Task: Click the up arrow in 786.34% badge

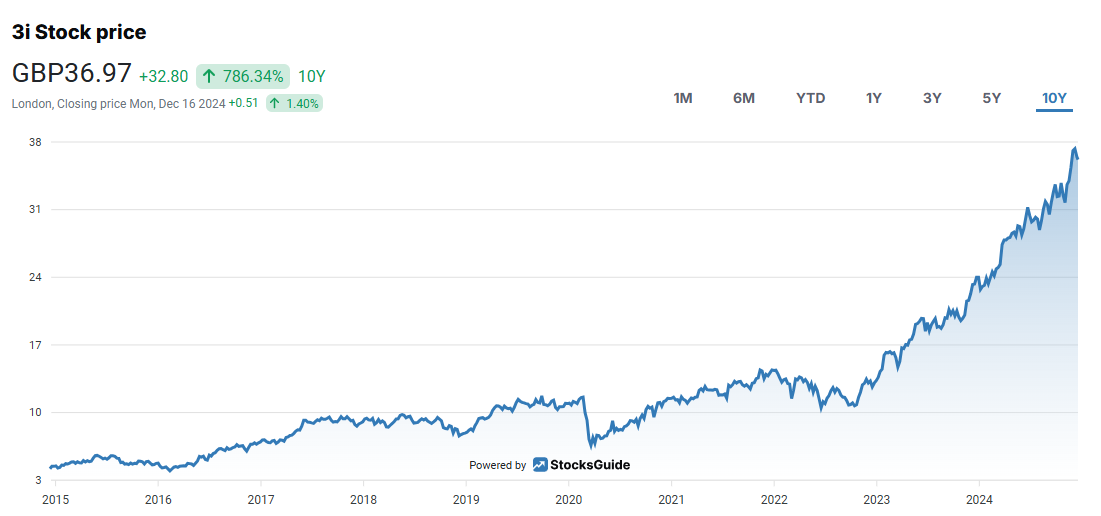Action: (209, 76)
